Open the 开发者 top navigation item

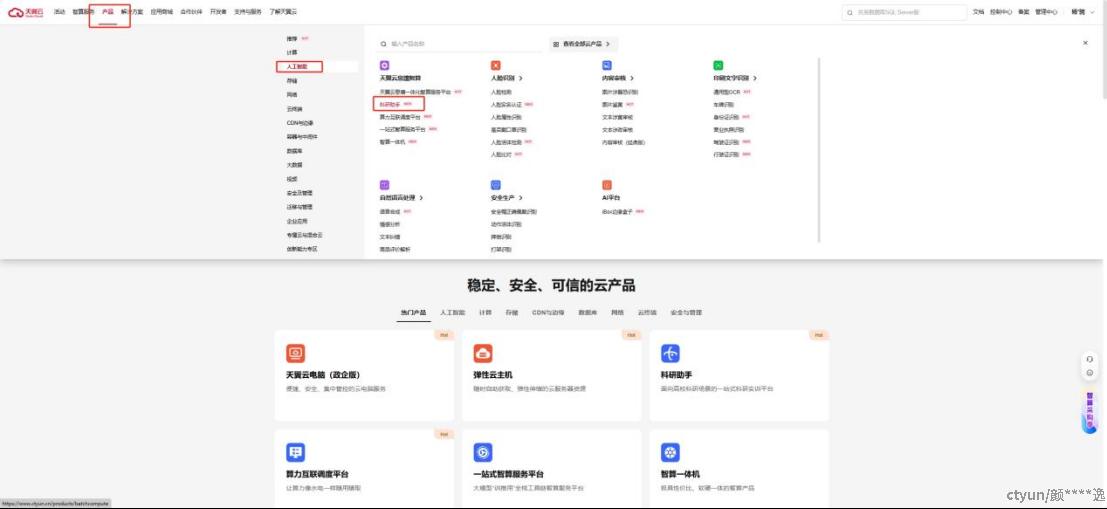click(x=218, y=12)
